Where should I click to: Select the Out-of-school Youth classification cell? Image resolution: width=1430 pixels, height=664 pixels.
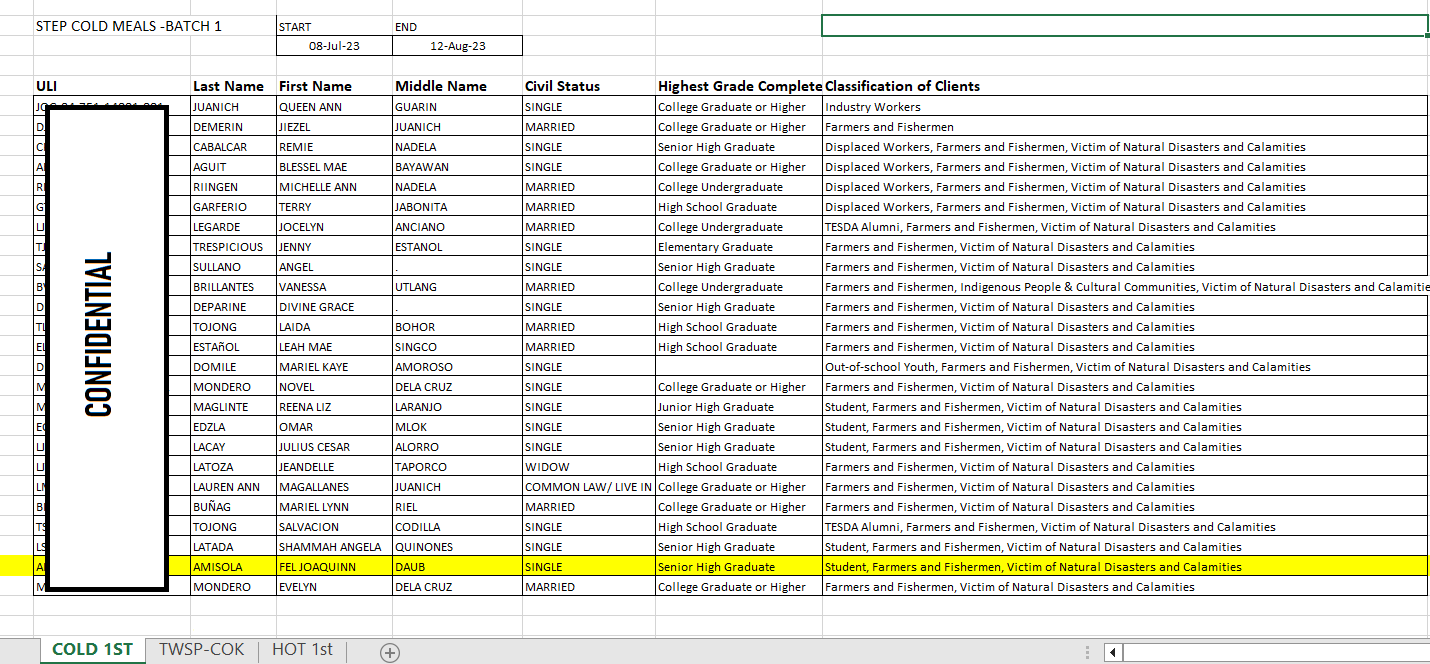(x=1125, y=367)
